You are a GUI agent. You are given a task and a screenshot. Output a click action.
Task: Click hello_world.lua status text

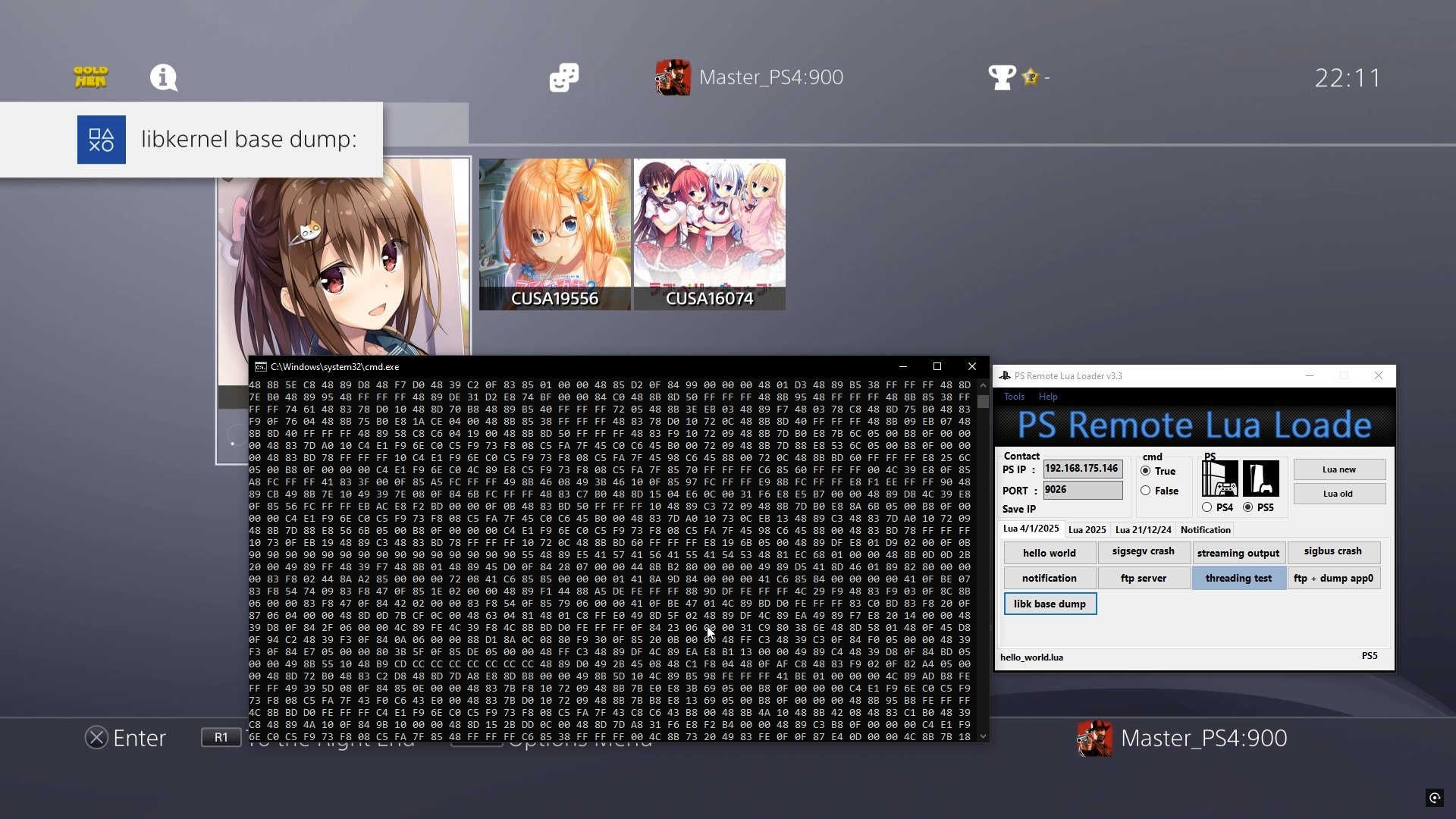point(1031,657)
